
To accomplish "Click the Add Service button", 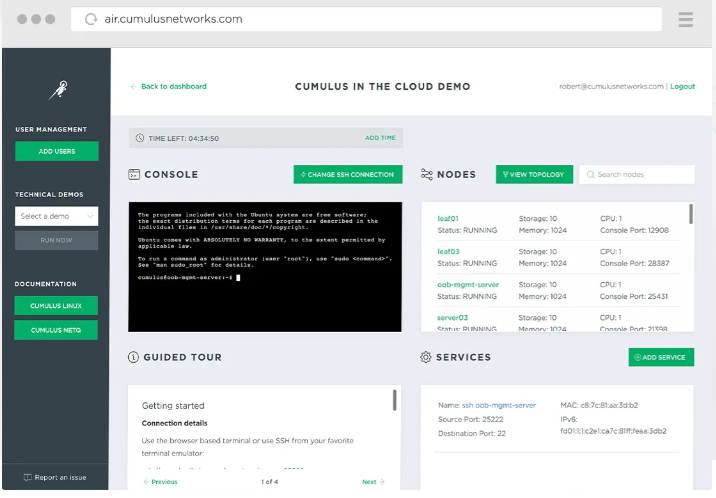I will 661,357.
